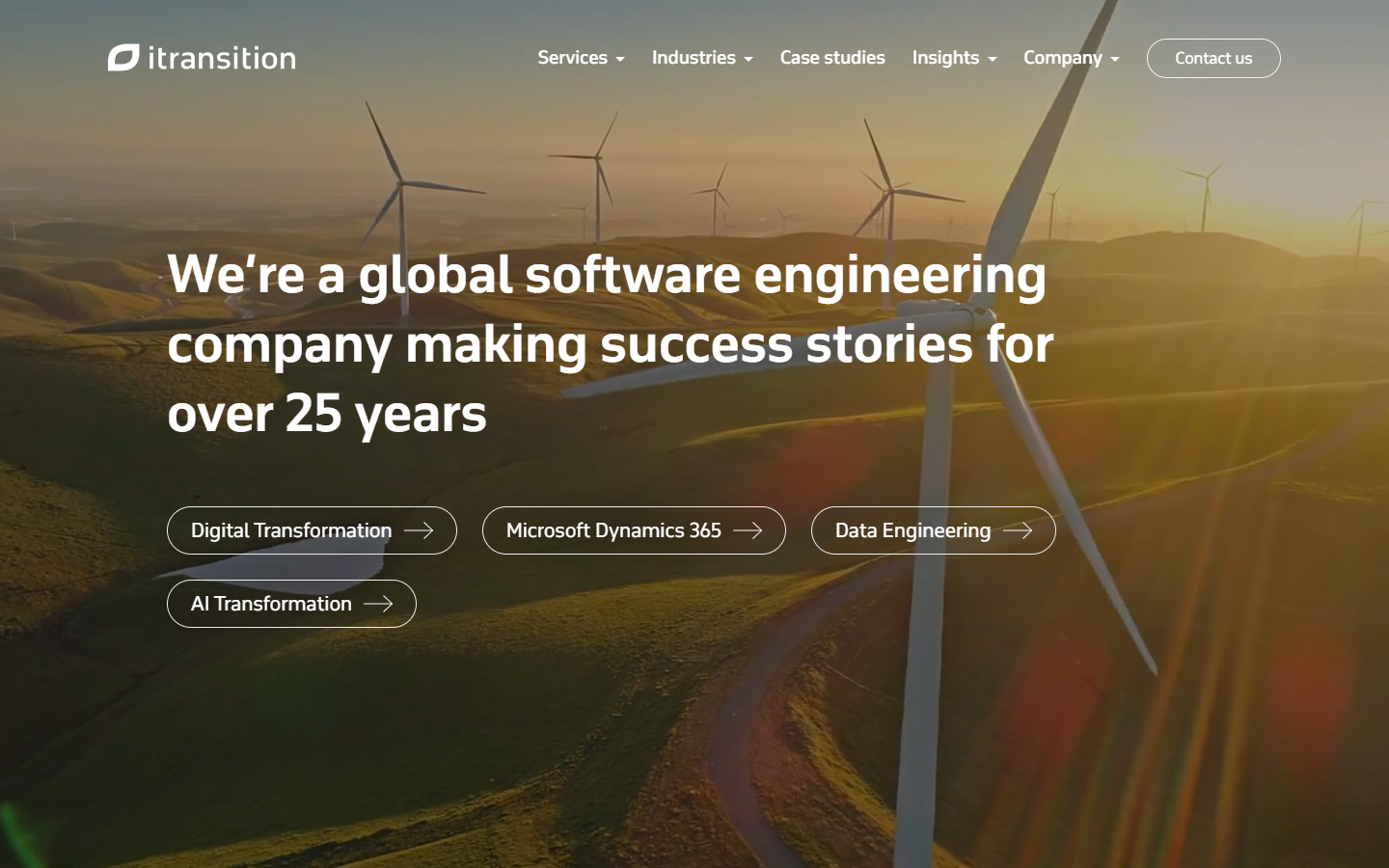Click arrow icon beside Data Engineering

coord(1018,530)
